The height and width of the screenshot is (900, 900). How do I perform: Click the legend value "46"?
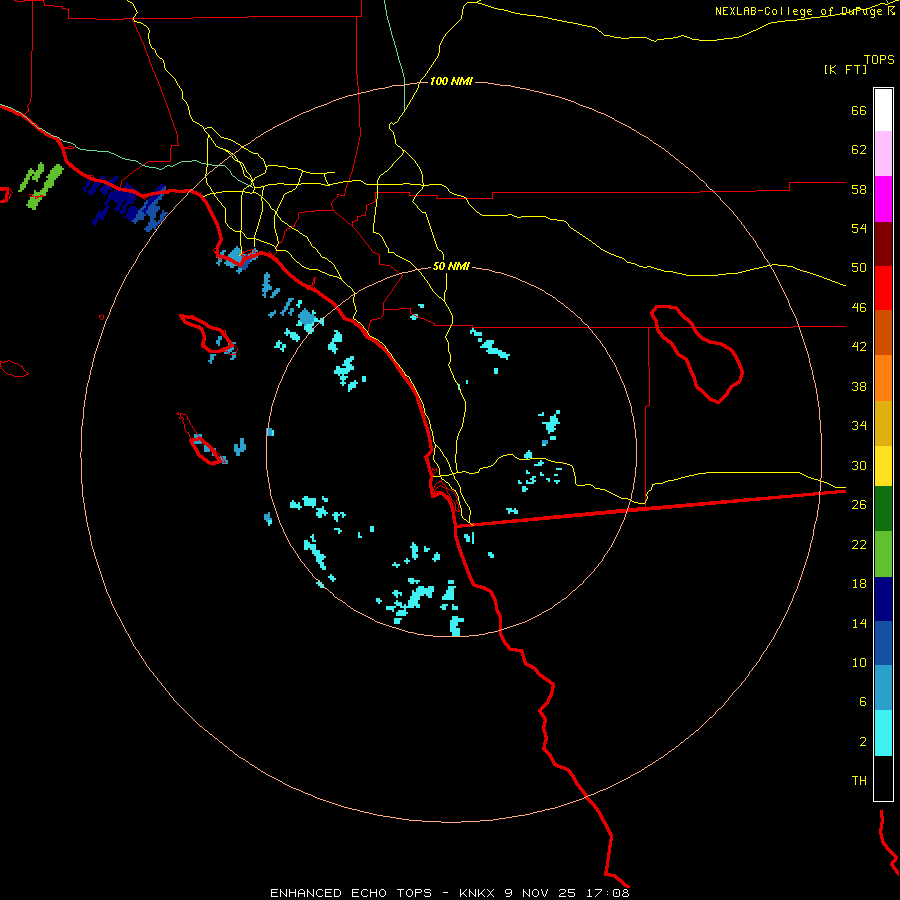(859, 308)
